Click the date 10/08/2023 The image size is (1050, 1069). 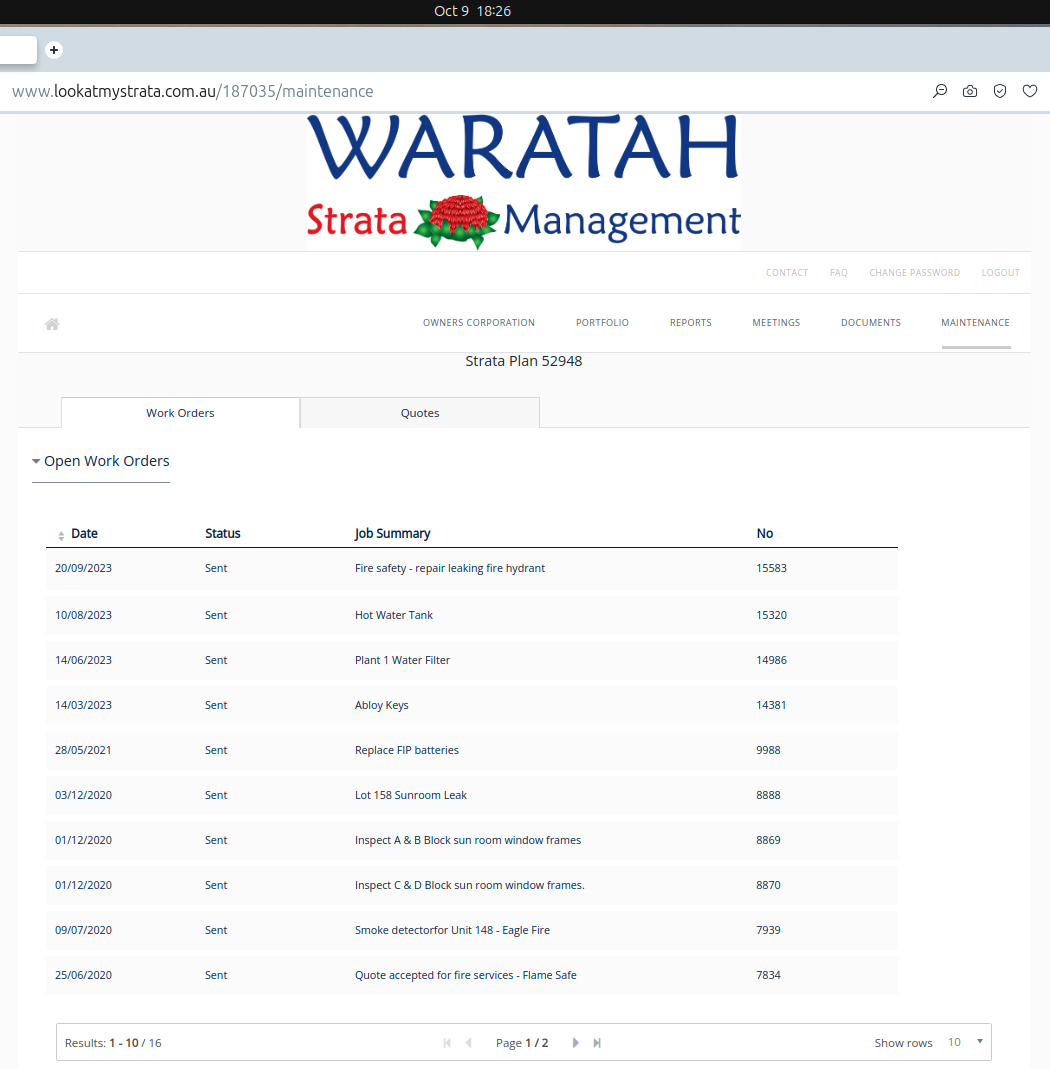[x=83, y=615]
